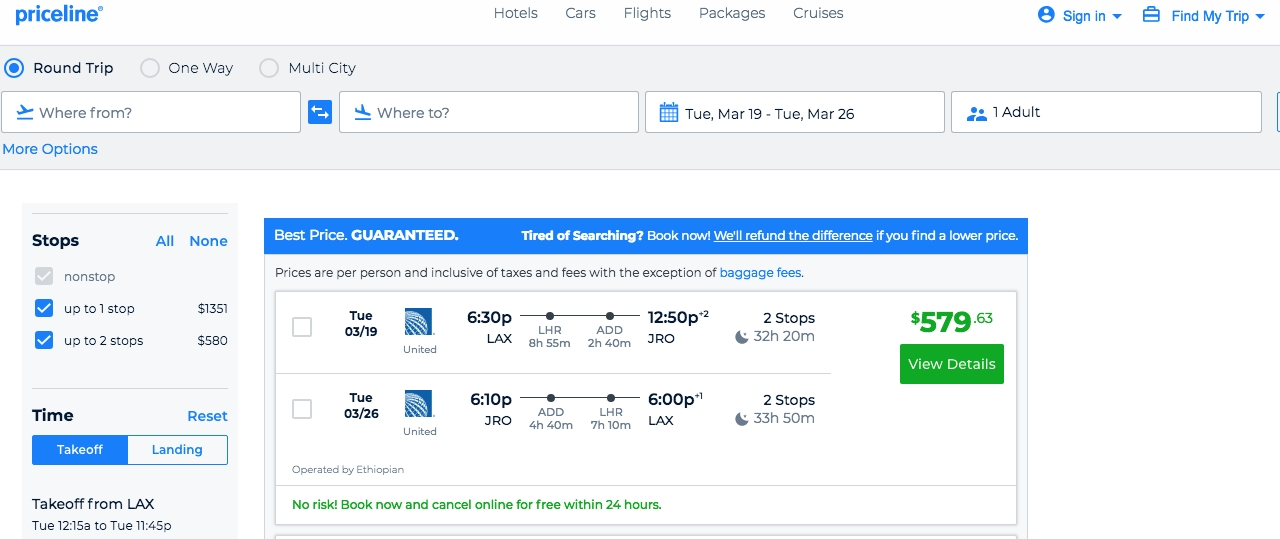Click the Sign in person icon

pyautogui.click(x=1047, y=14)
